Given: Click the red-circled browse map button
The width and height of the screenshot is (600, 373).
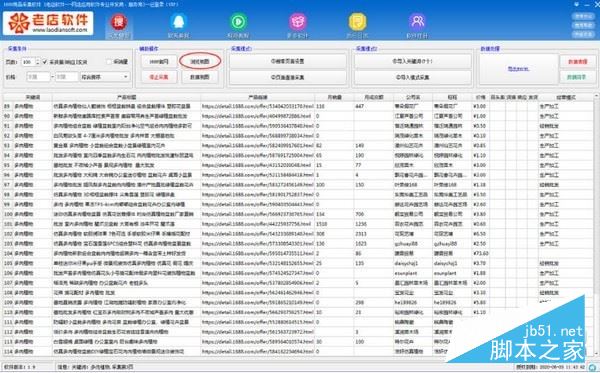Looking at the screenshot, I should [x=200, y=61].
